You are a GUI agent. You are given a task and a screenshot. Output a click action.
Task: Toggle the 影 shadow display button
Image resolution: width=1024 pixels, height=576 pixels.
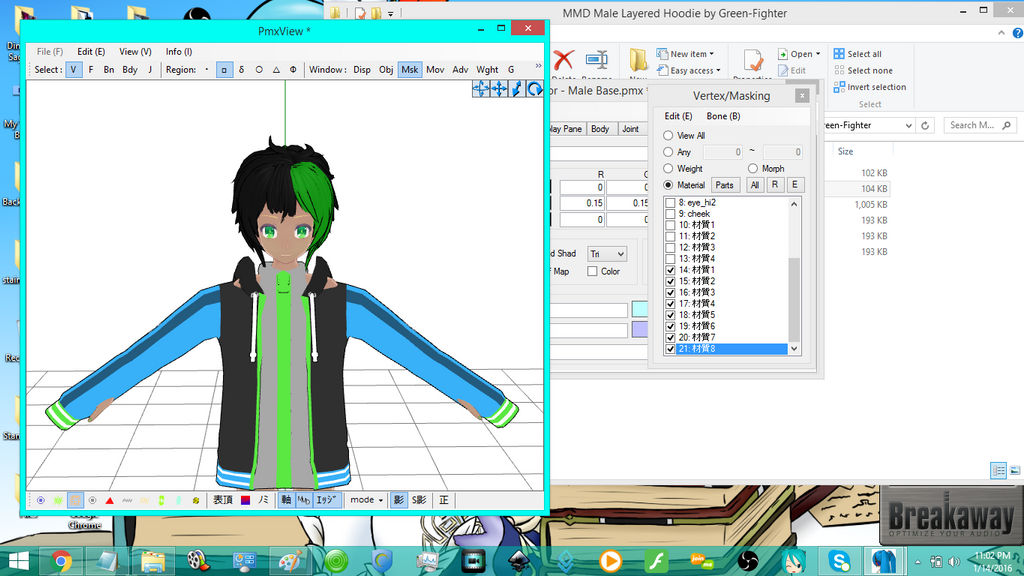(x=398, y=500)
